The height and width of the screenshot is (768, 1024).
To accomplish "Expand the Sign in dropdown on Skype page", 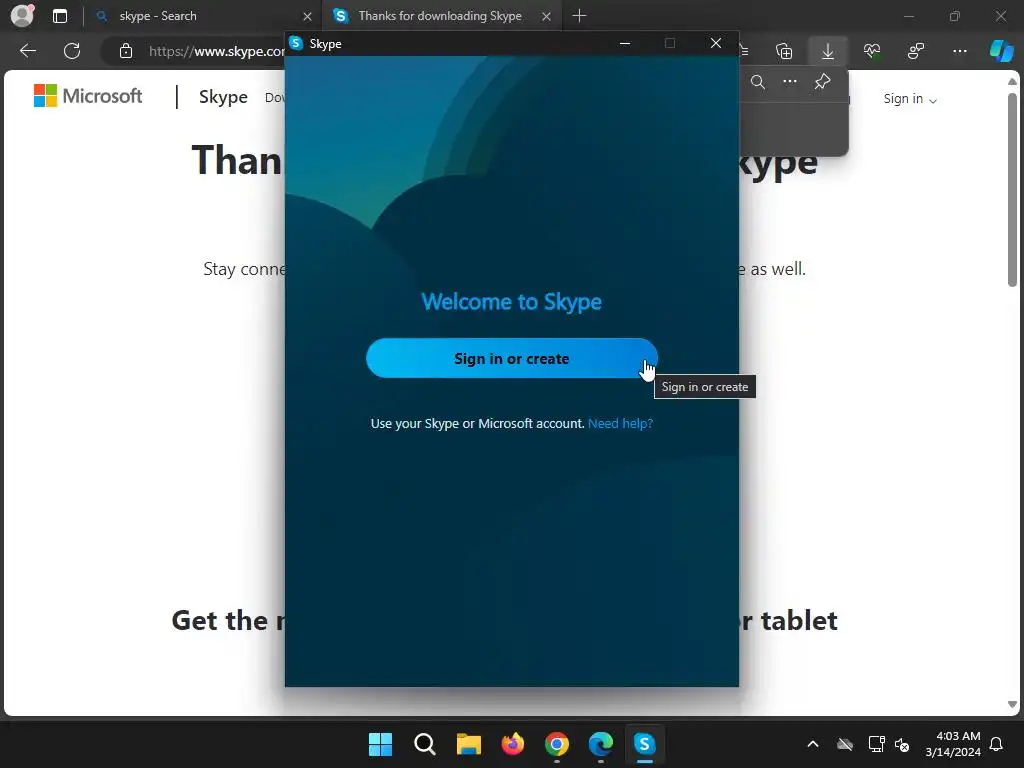I will tap(910, 99).
